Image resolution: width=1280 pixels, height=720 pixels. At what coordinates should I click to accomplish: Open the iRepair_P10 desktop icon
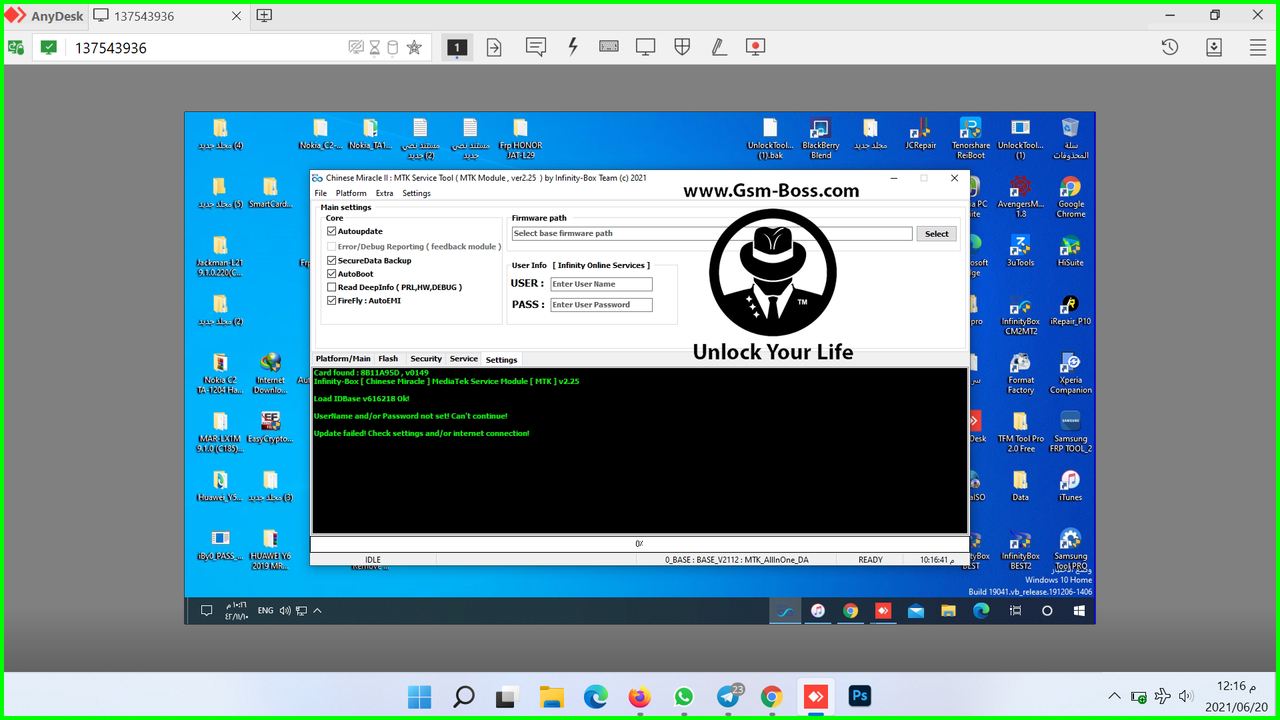(1070, 311)
